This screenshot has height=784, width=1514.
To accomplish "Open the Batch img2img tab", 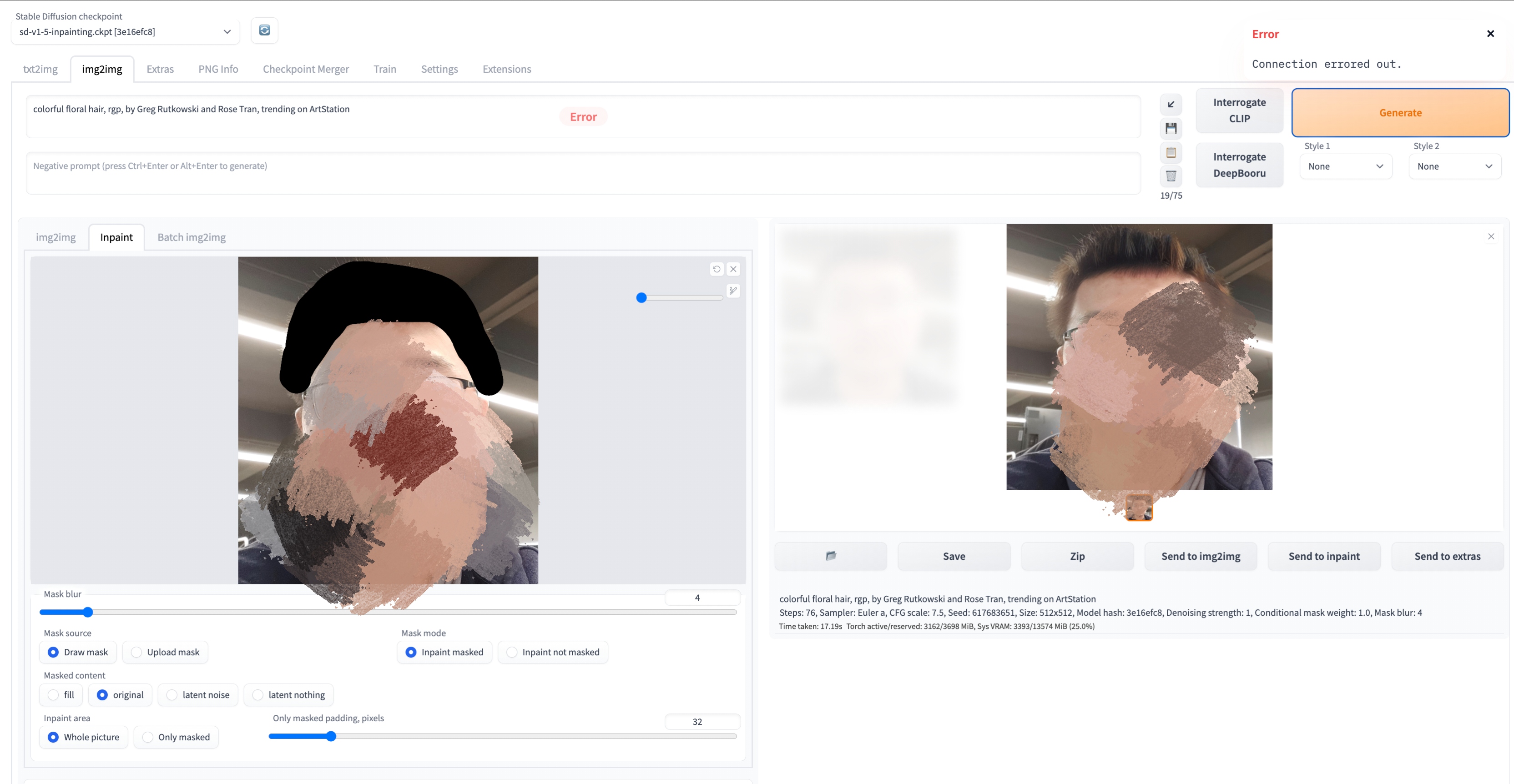I will tap(191, 237).
